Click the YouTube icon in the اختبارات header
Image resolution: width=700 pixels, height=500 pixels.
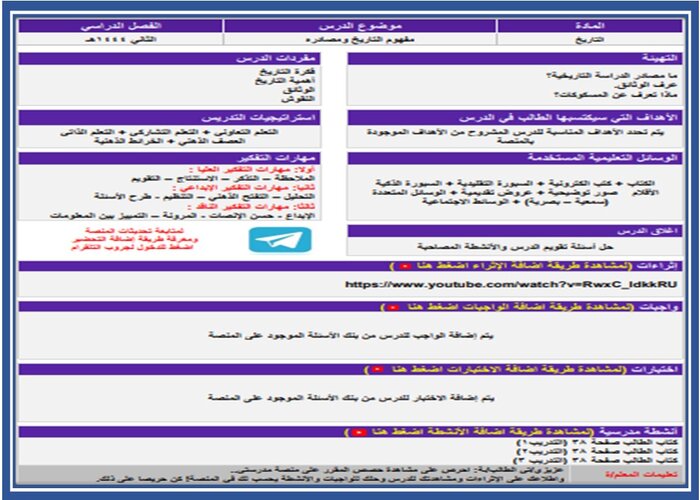pos(378,369)
